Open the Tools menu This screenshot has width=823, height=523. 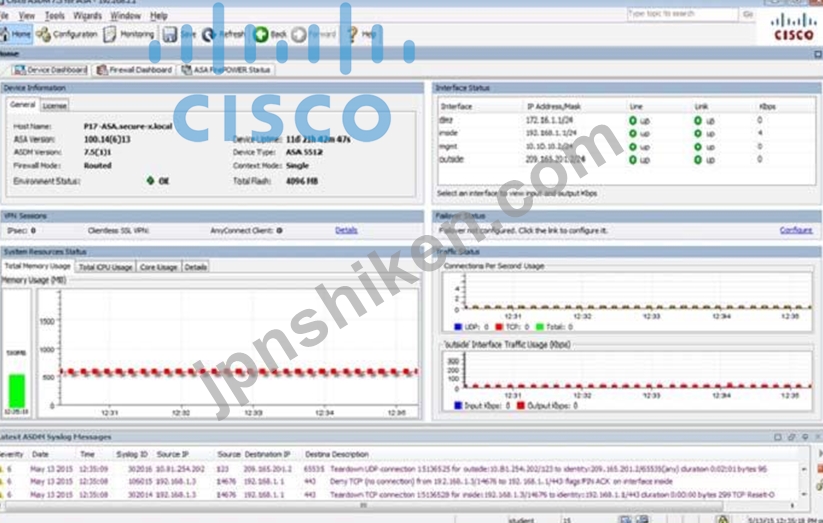55,16
